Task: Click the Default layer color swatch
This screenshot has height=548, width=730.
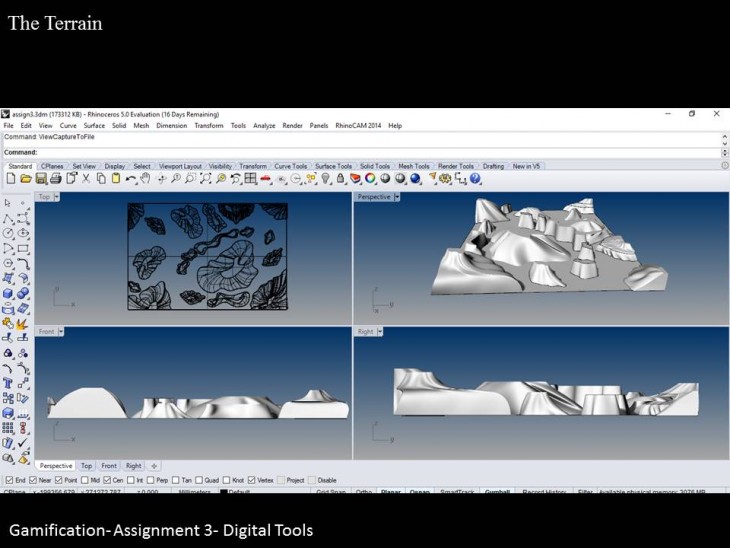Action: [224, 492]
